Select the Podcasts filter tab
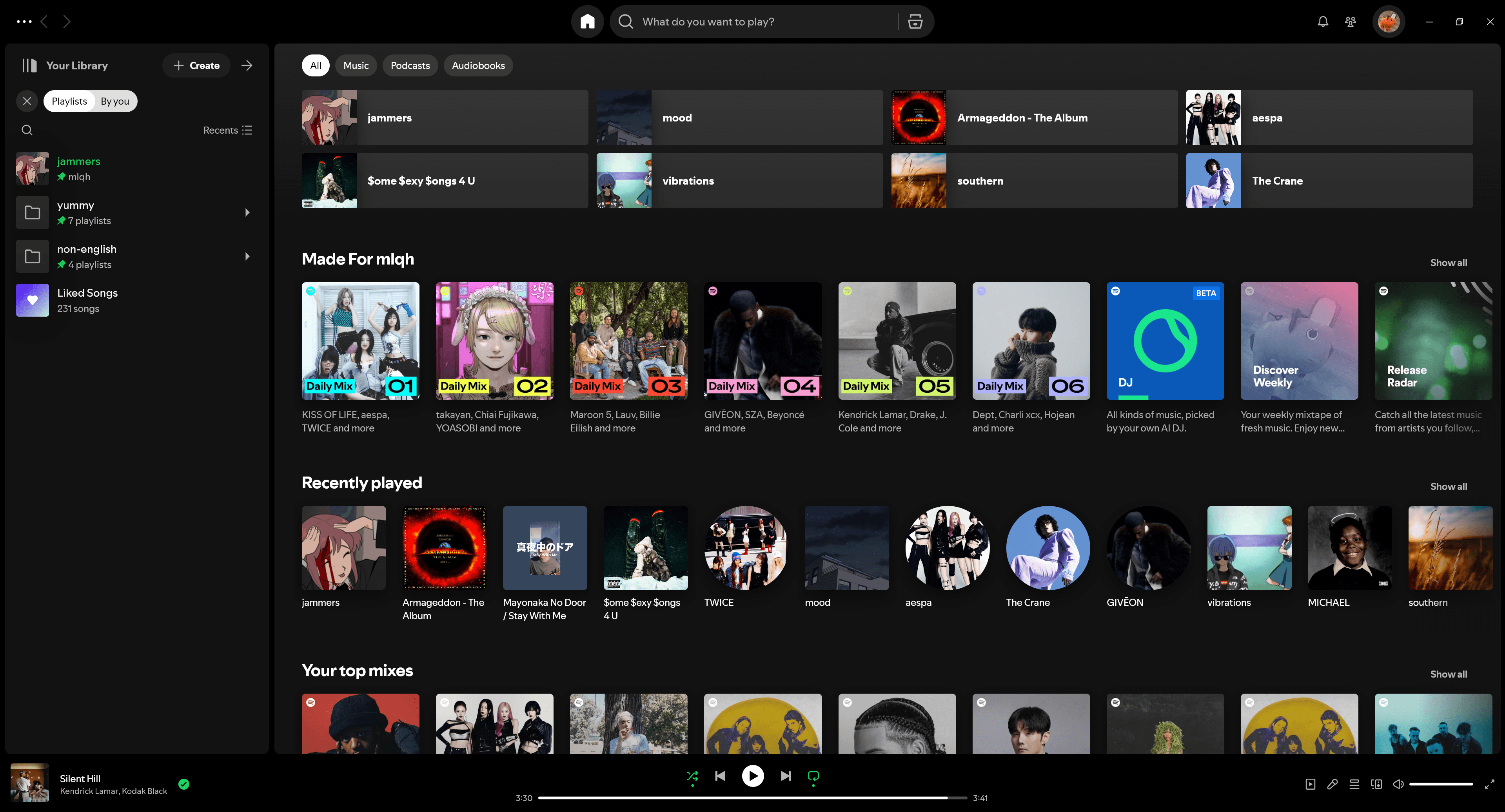The image size is (1505, 812). [410, 65]
